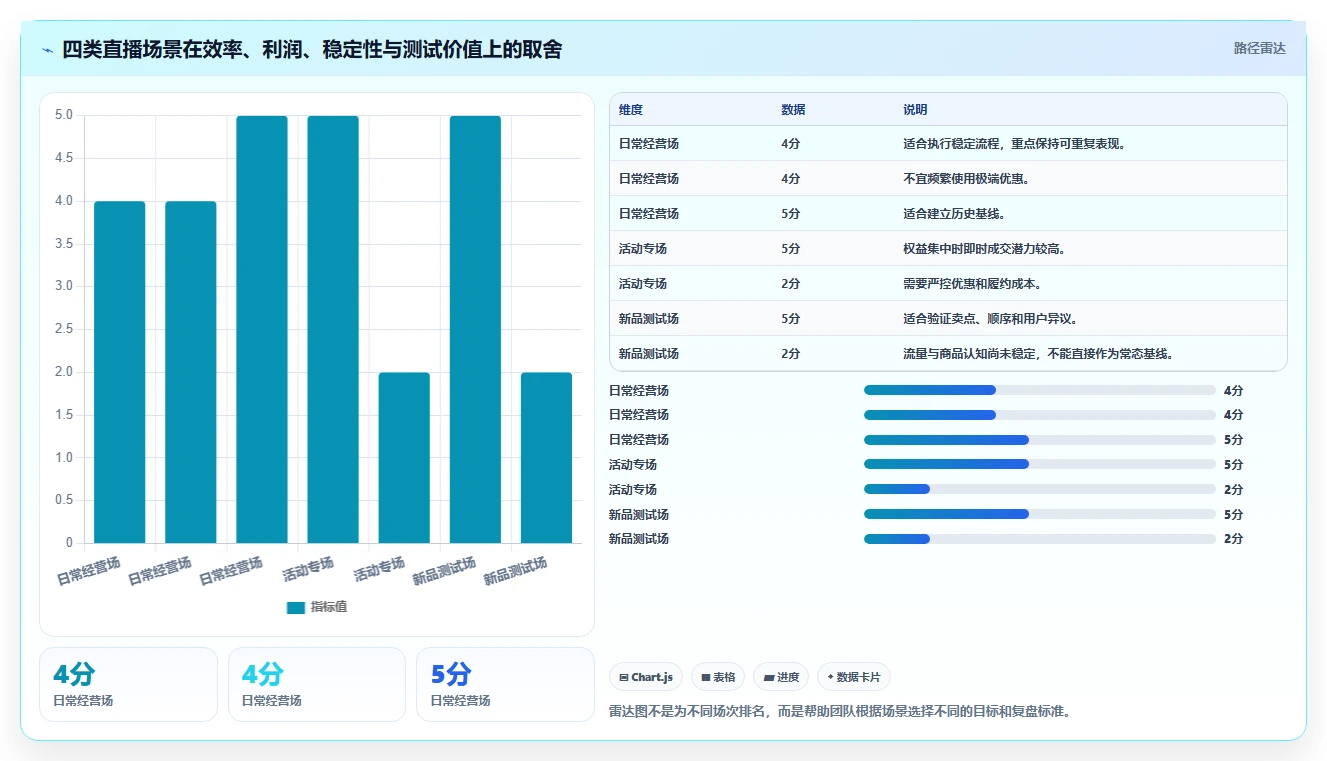1327x761 pixels.
Task: Select the Chart.js chip
Action: 645,677
